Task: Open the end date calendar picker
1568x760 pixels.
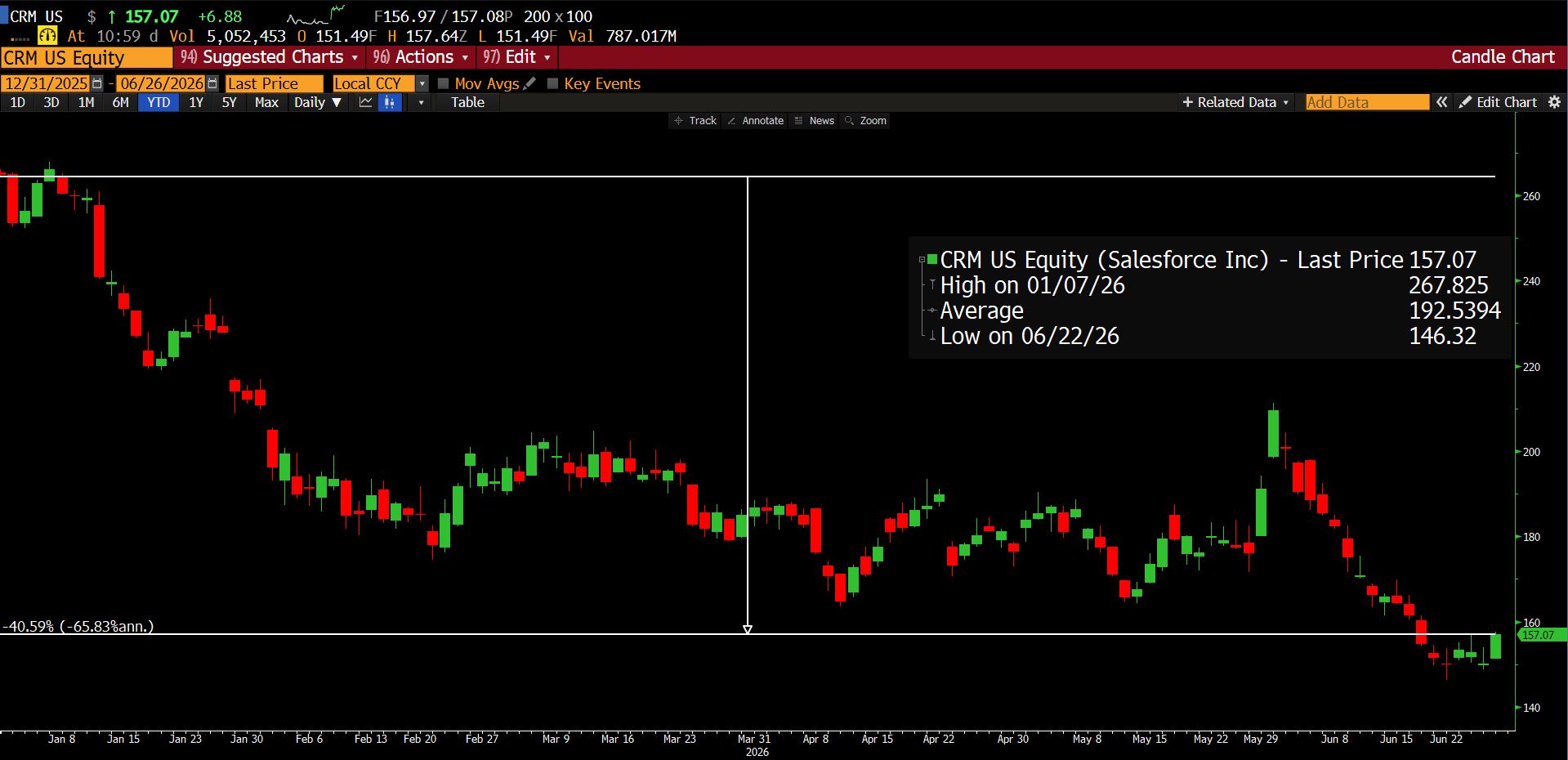Action: click(212, 83)
